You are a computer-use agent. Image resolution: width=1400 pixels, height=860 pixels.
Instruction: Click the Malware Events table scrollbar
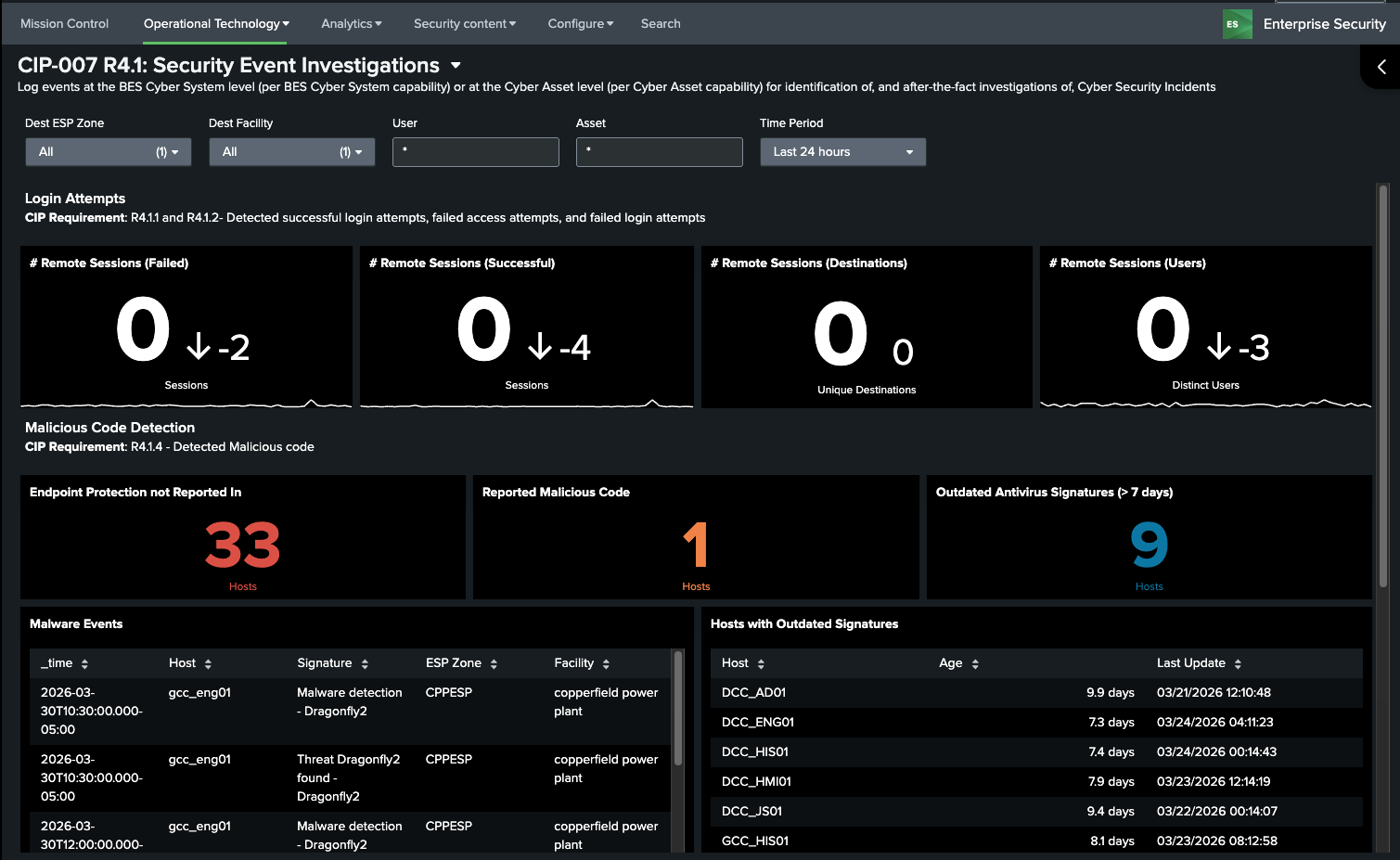click(678, 710)
